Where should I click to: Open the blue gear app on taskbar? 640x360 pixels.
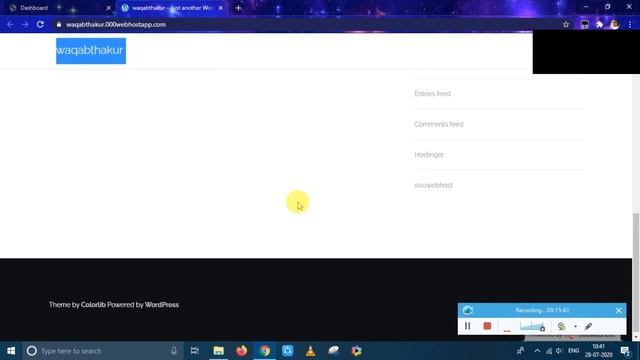(288, 351)
